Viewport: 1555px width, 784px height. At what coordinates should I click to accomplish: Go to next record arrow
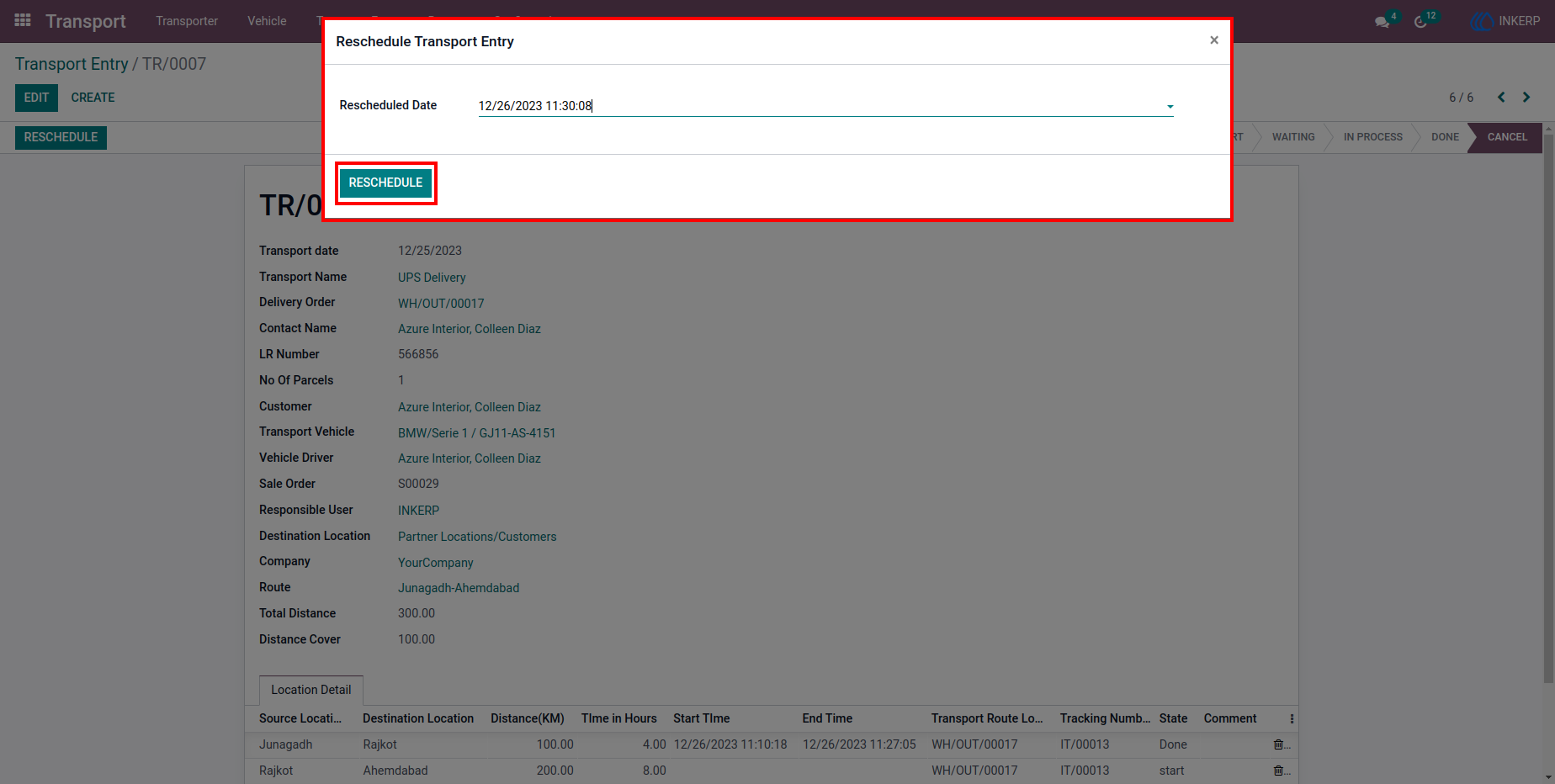tap(1526, 98)
